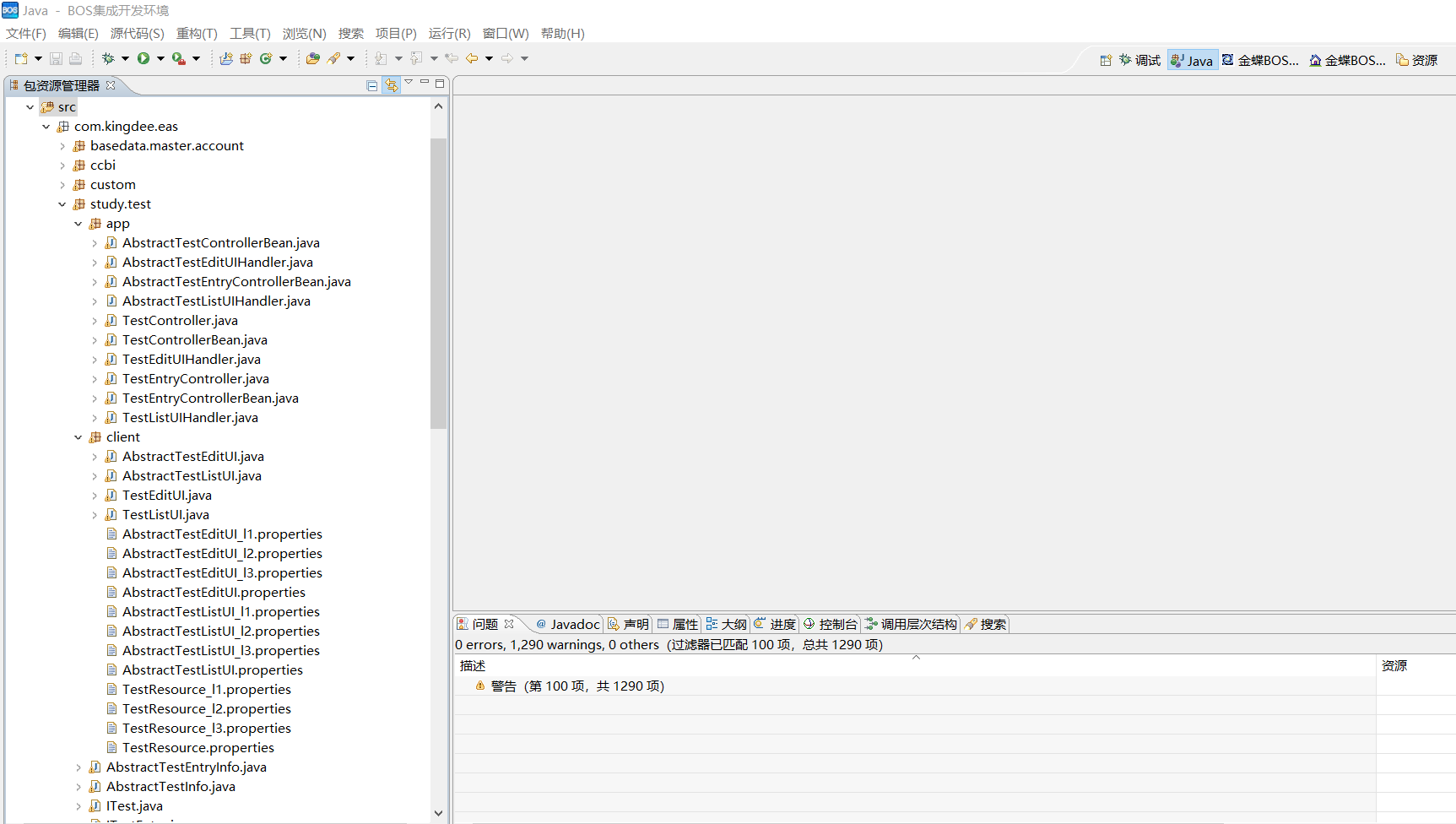Switch to the Javadoc tab
This screenshot has height=824, width=1456.
568,625
